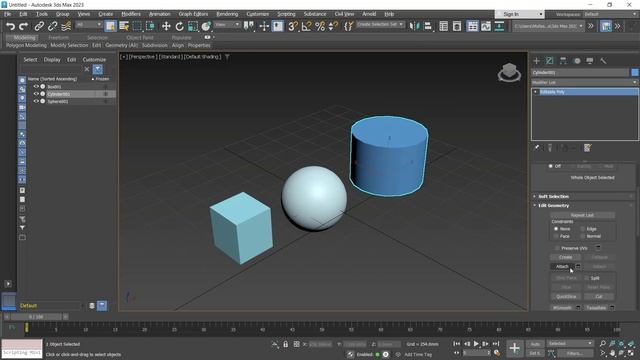Open the Curve Editor icon in toolbar

tap(486, 27)
